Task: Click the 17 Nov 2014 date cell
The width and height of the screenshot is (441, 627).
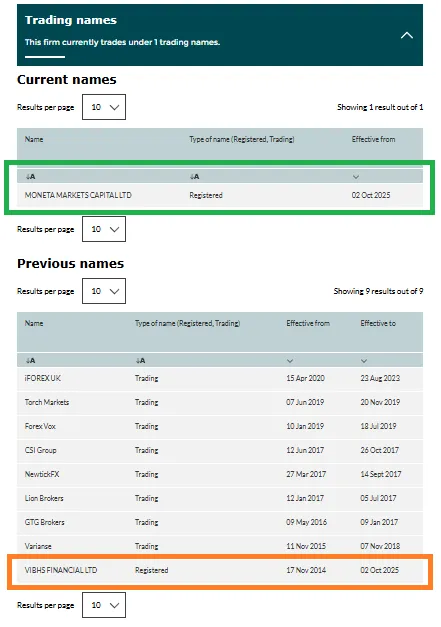Action: (306, 570)
